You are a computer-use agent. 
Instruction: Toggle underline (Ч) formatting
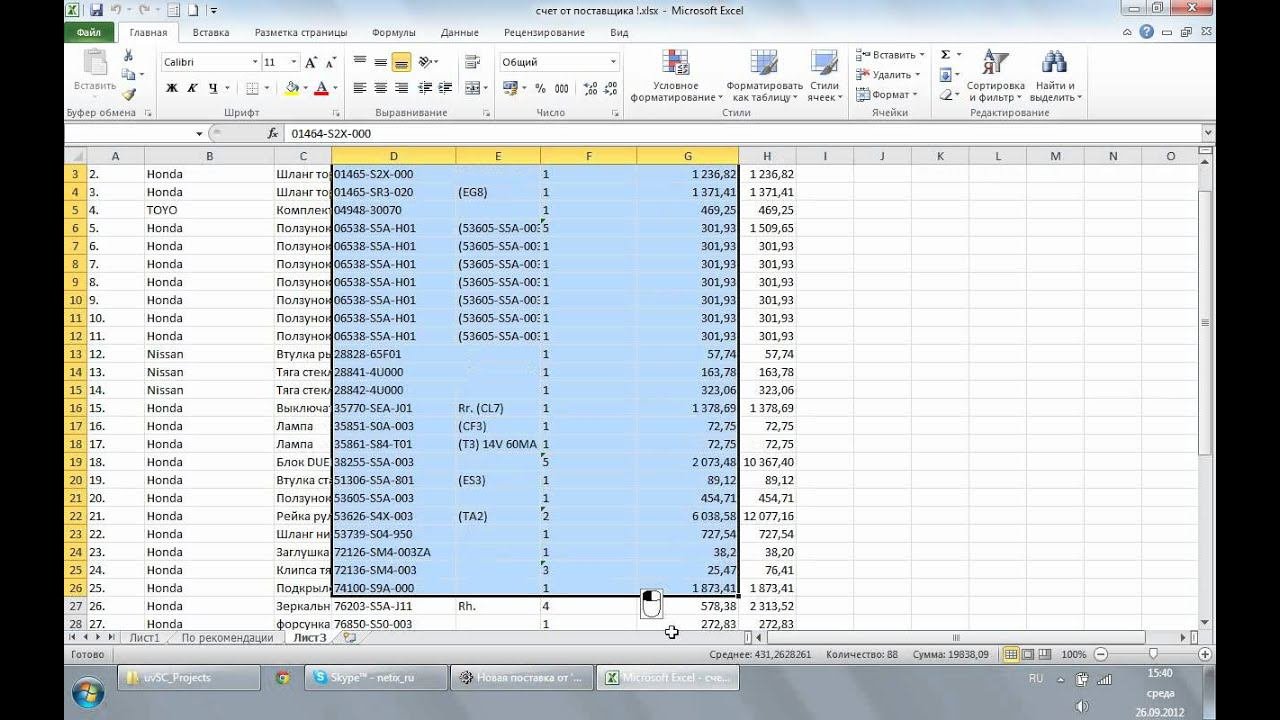coord(213,88)
